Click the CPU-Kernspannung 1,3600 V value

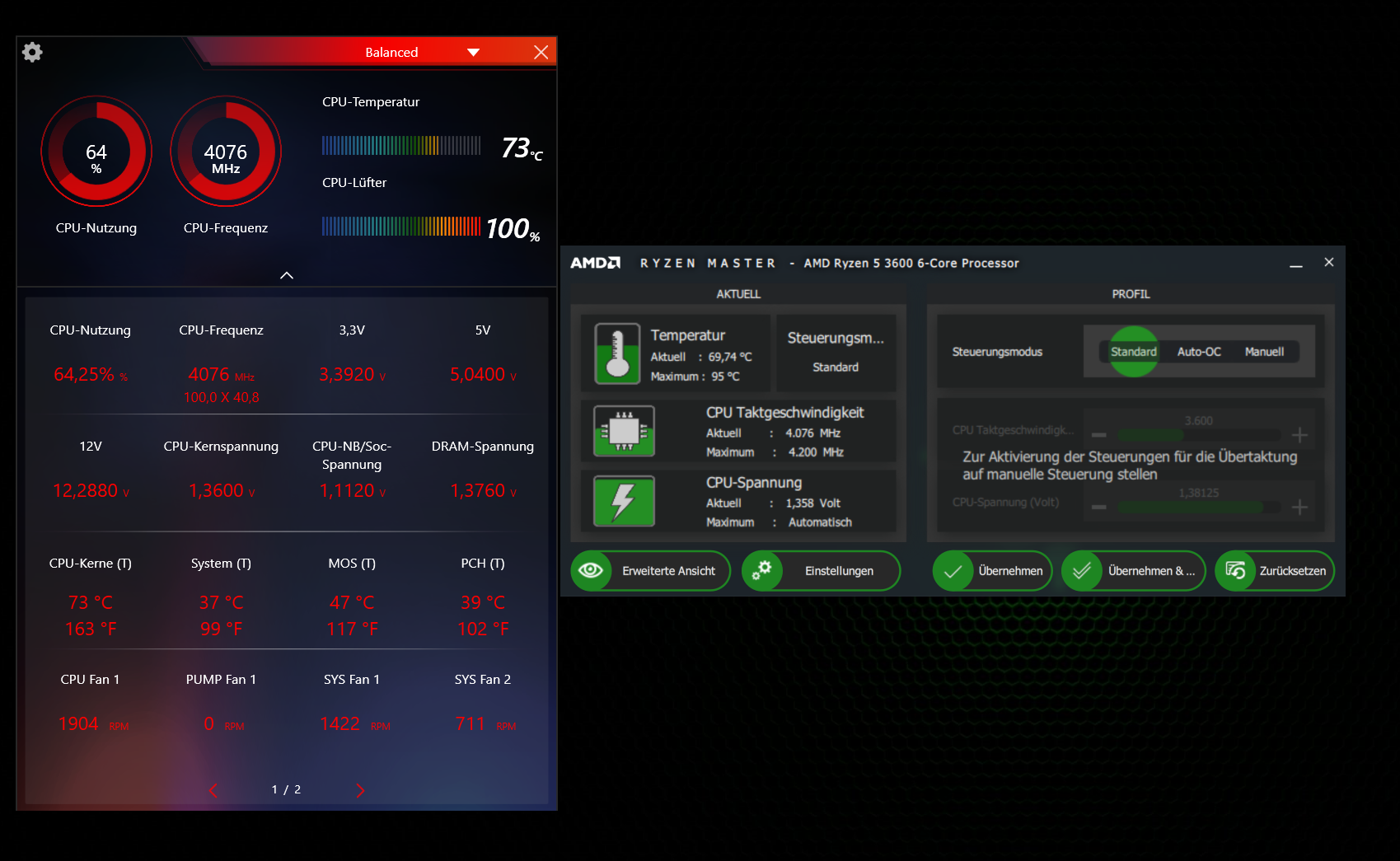(222, 491)
